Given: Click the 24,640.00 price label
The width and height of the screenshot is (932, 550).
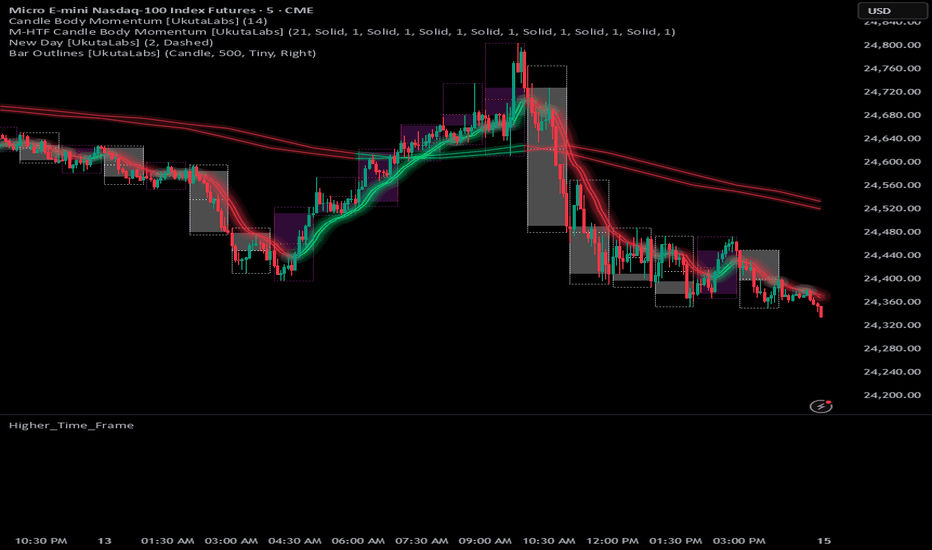Looking at the screenshot, I should [x=892, y=138].
